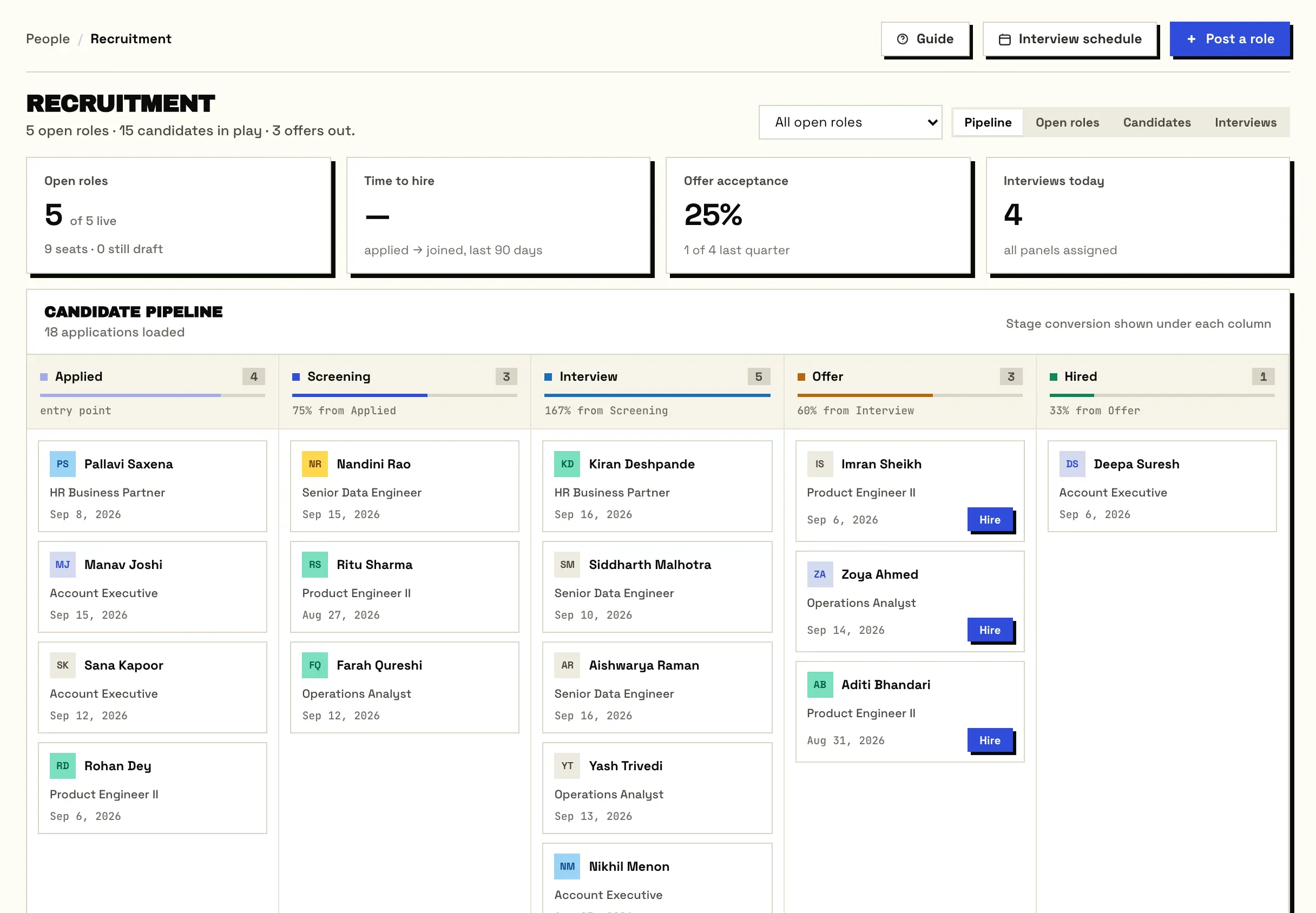Click the Hired stage color square

1054,376
